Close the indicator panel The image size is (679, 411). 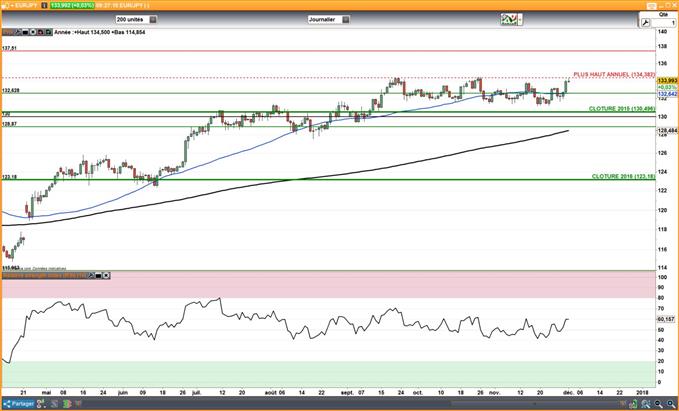pos(106,275)
